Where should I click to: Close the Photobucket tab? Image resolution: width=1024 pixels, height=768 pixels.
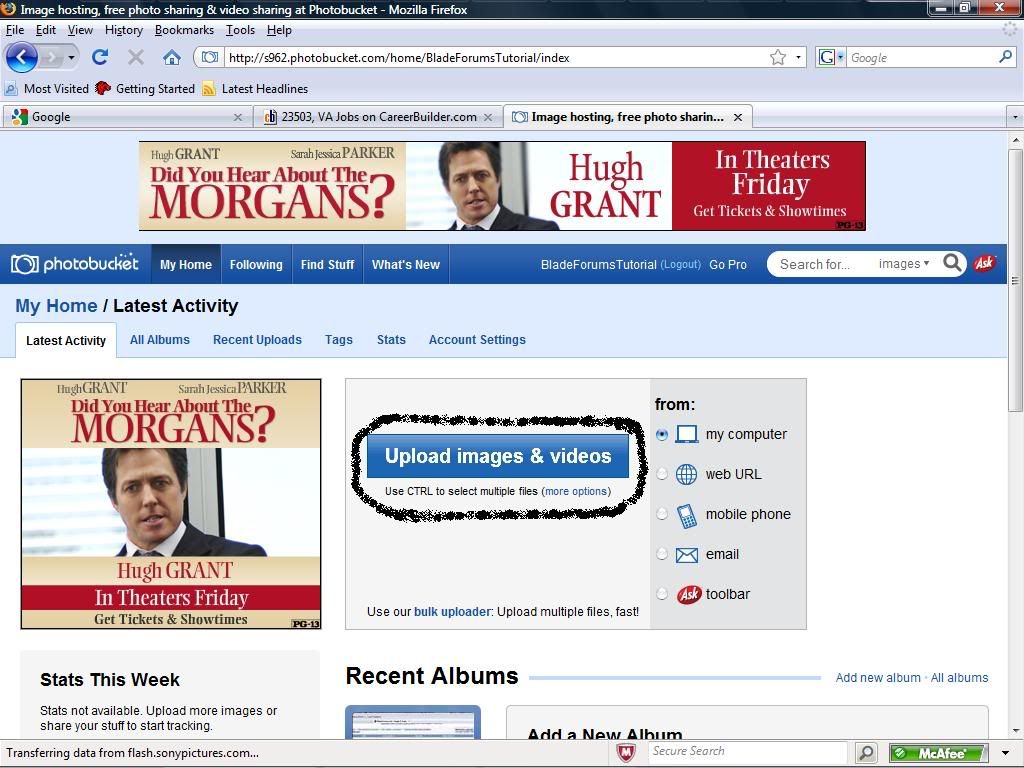[x=738, y=118]
